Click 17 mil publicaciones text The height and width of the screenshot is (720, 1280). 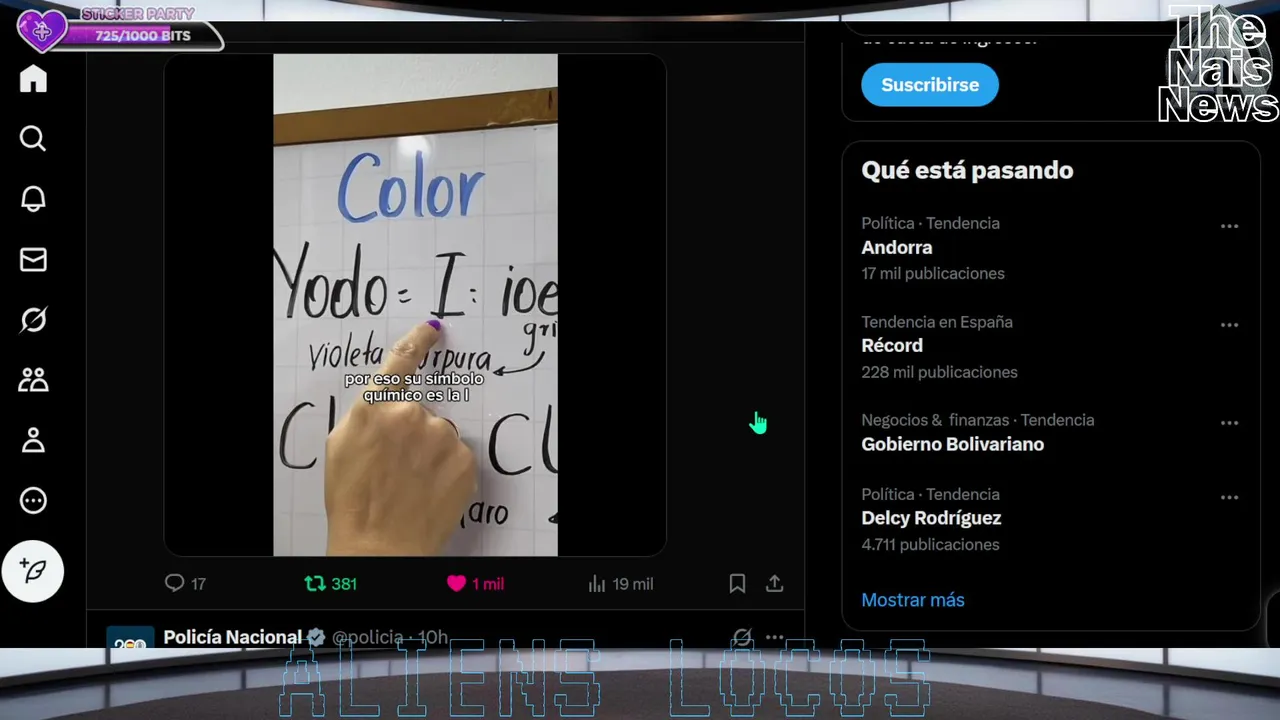pyautogui.click(x=933, y=273)
